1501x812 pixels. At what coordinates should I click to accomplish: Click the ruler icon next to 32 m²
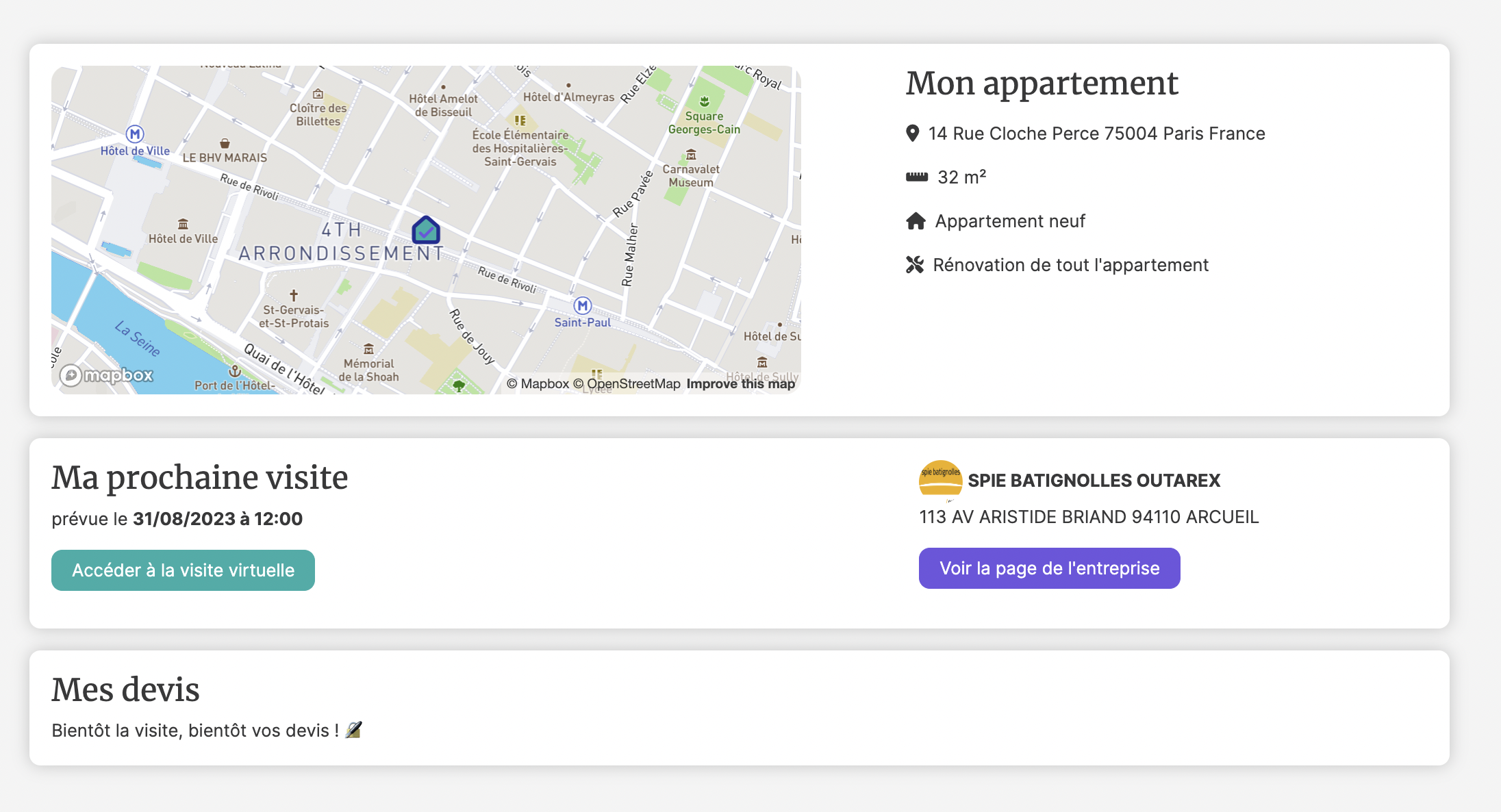[916, 177]
